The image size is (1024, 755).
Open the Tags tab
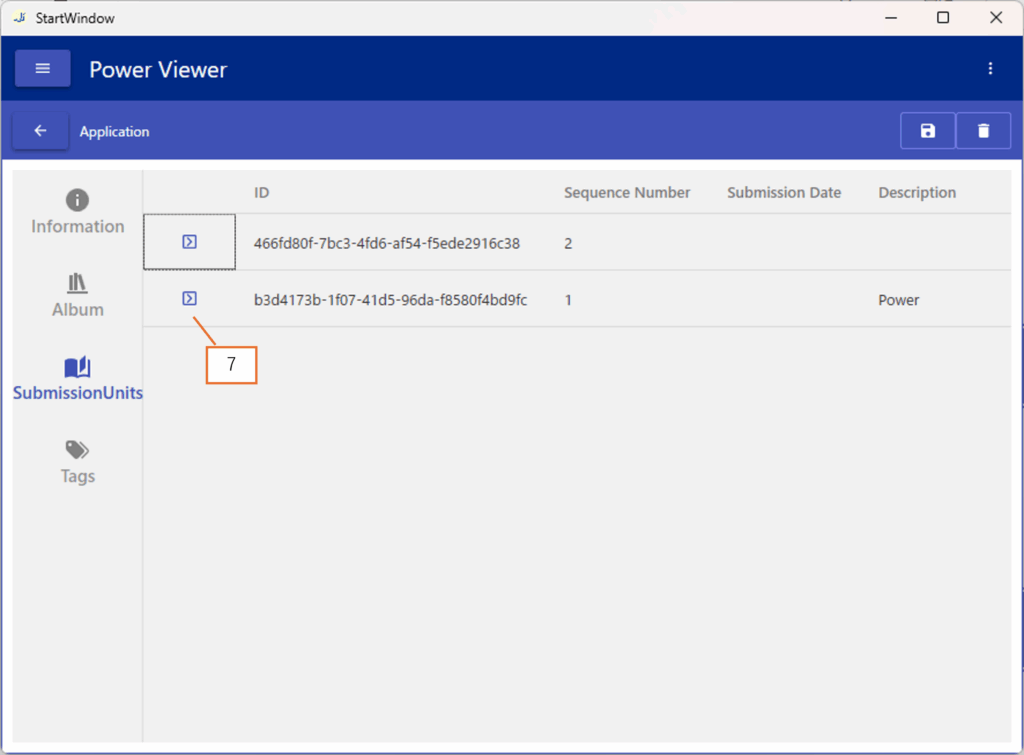coord(77,461)
